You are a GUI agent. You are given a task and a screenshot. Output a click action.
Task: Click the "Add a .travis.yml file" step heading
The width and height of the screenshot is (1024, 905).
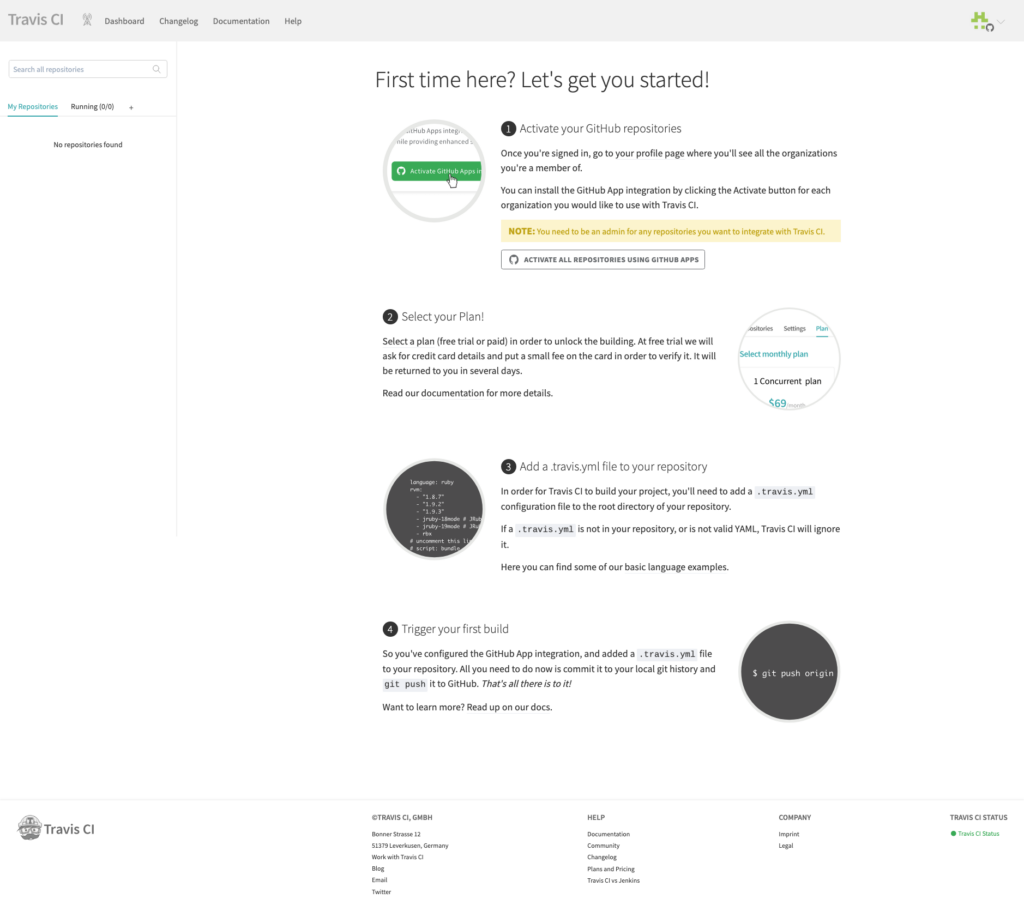click(x=613, y=466)
